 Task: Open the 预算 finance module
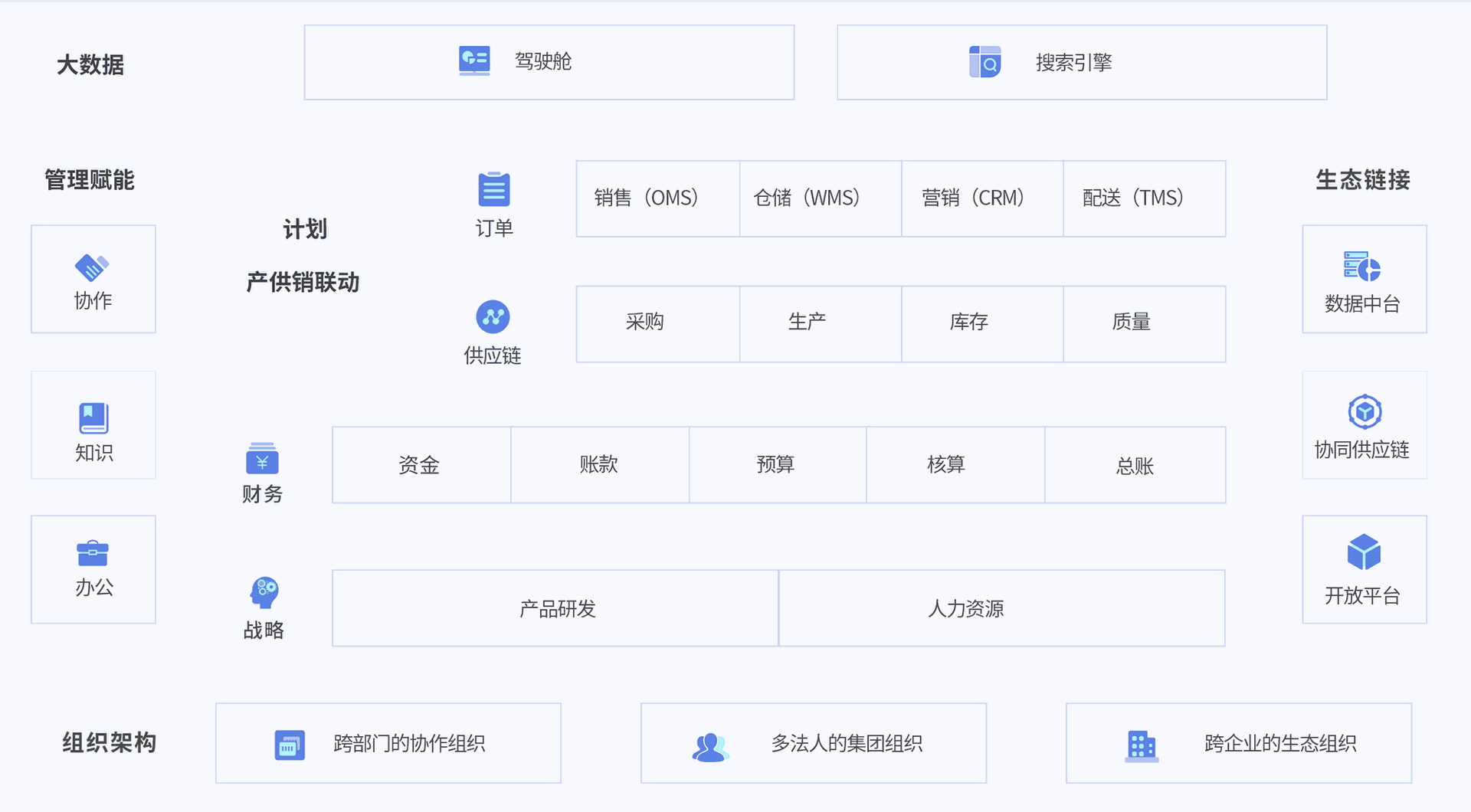click(777, 465)
